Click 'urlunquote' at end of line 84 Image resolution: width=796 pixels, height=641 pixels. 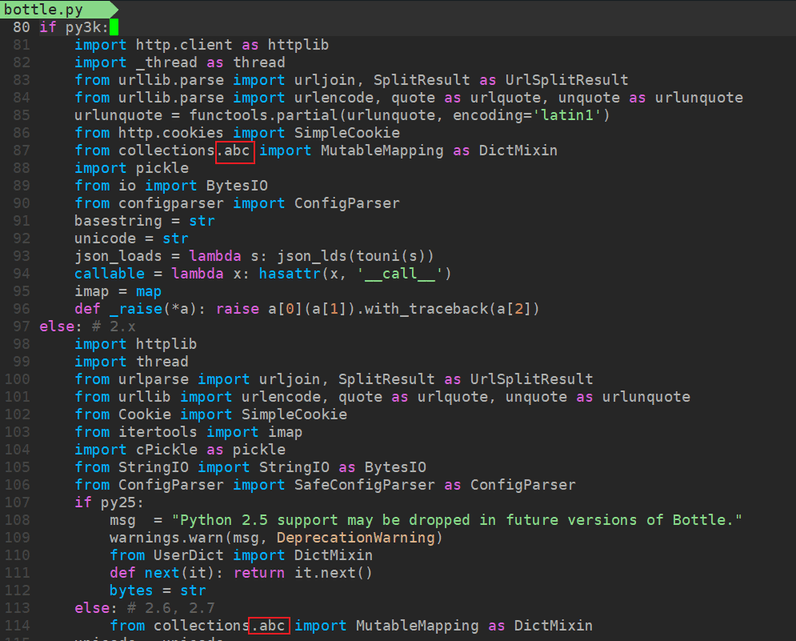click(699, 97)
